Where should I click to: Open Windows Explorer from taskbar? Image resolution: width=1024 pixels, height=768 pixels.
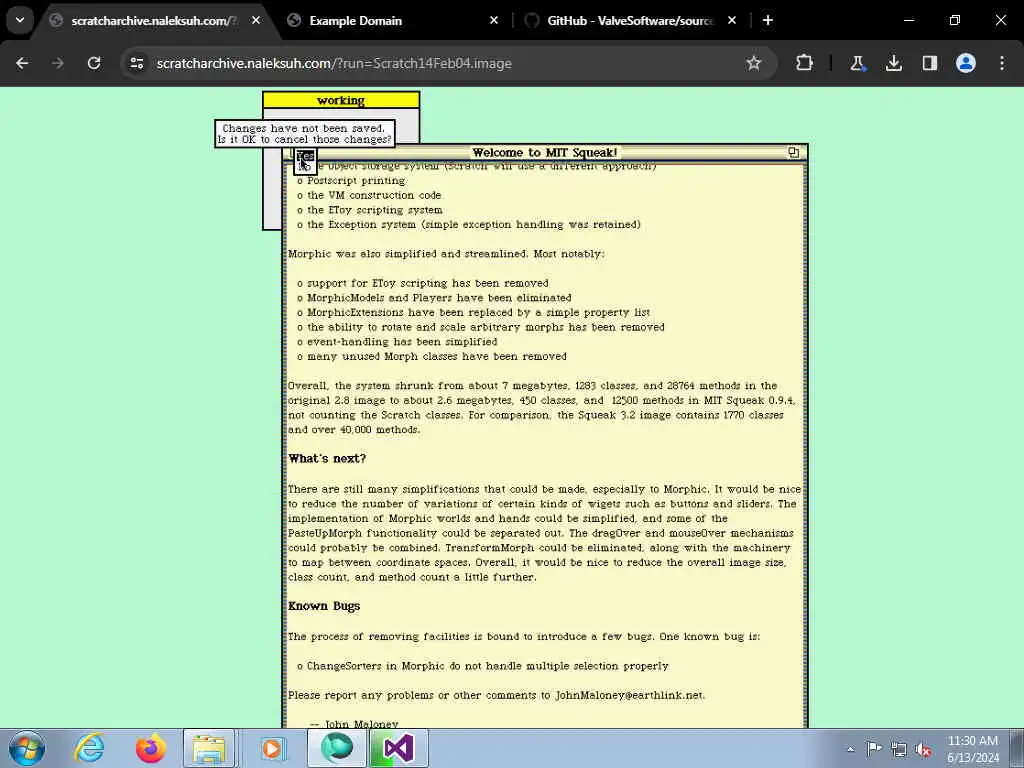pyautogui.click(x=209, y=748)
